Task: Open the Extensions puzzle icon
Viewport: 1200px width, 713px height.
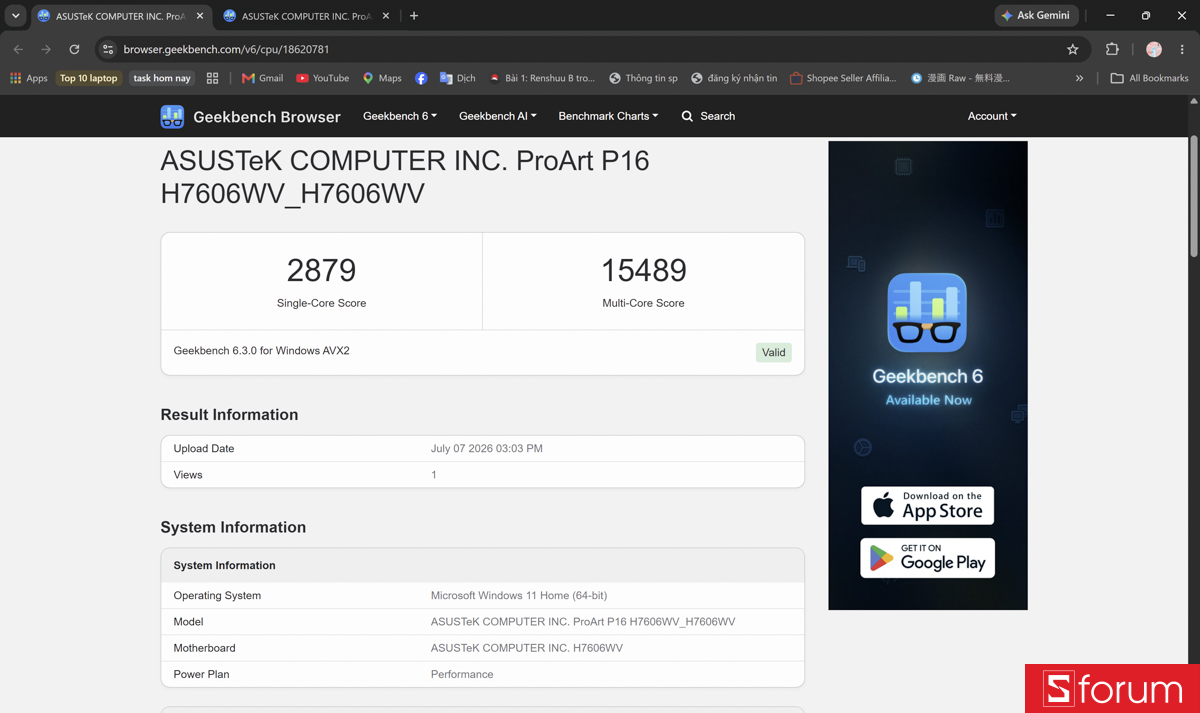Action: pos(1112,49)
